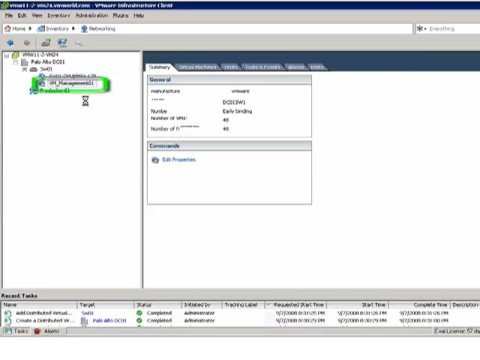Click the add host toolbar icon

(x=46, y=42)
